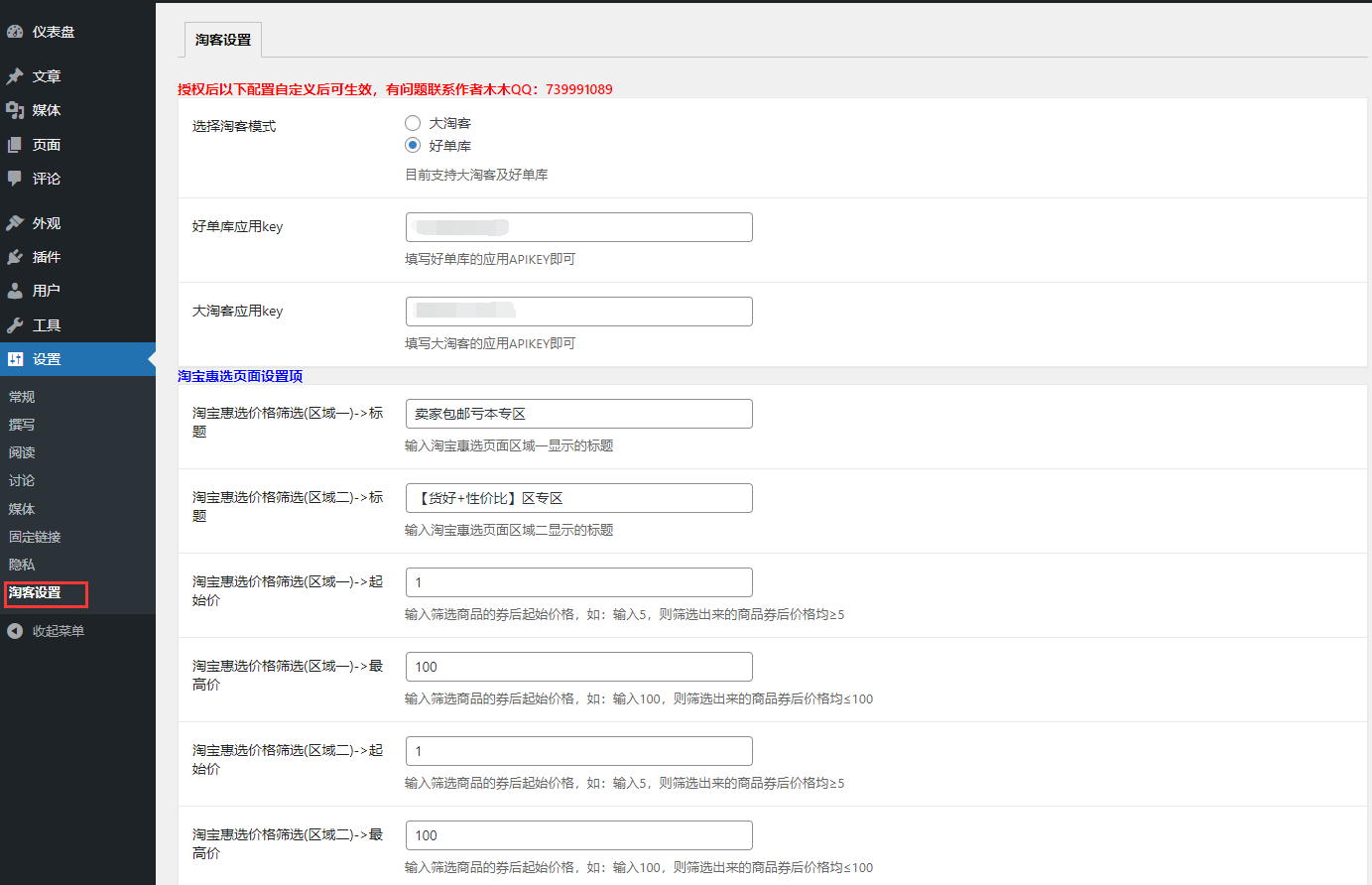This screenshot has width=1372, height=885.
Task: Open Media via its camera-note icon
Action: (x=15, y=110)
